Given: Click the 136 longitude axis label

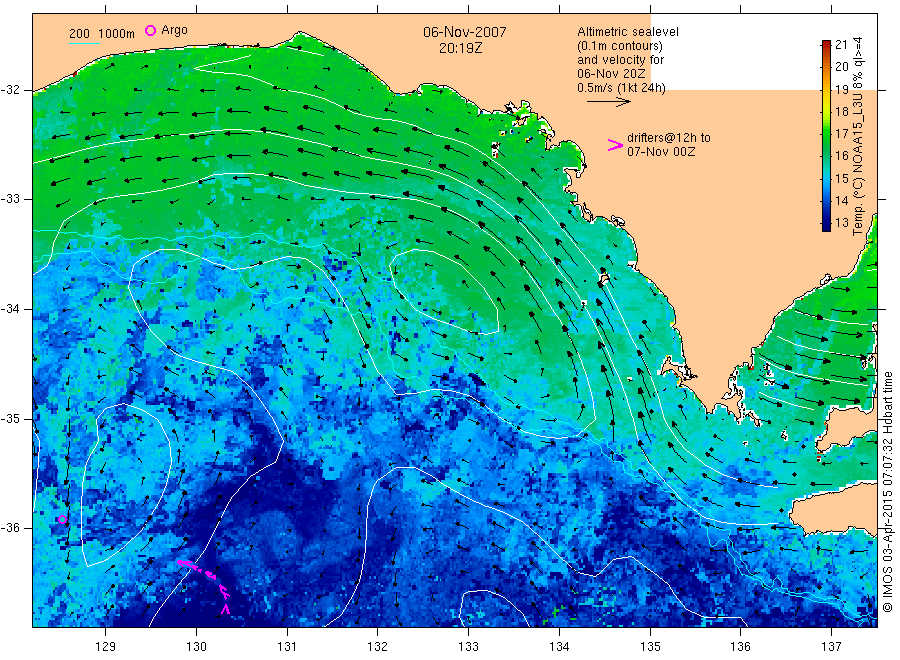Looking at the screenshot, I should 740,646.
